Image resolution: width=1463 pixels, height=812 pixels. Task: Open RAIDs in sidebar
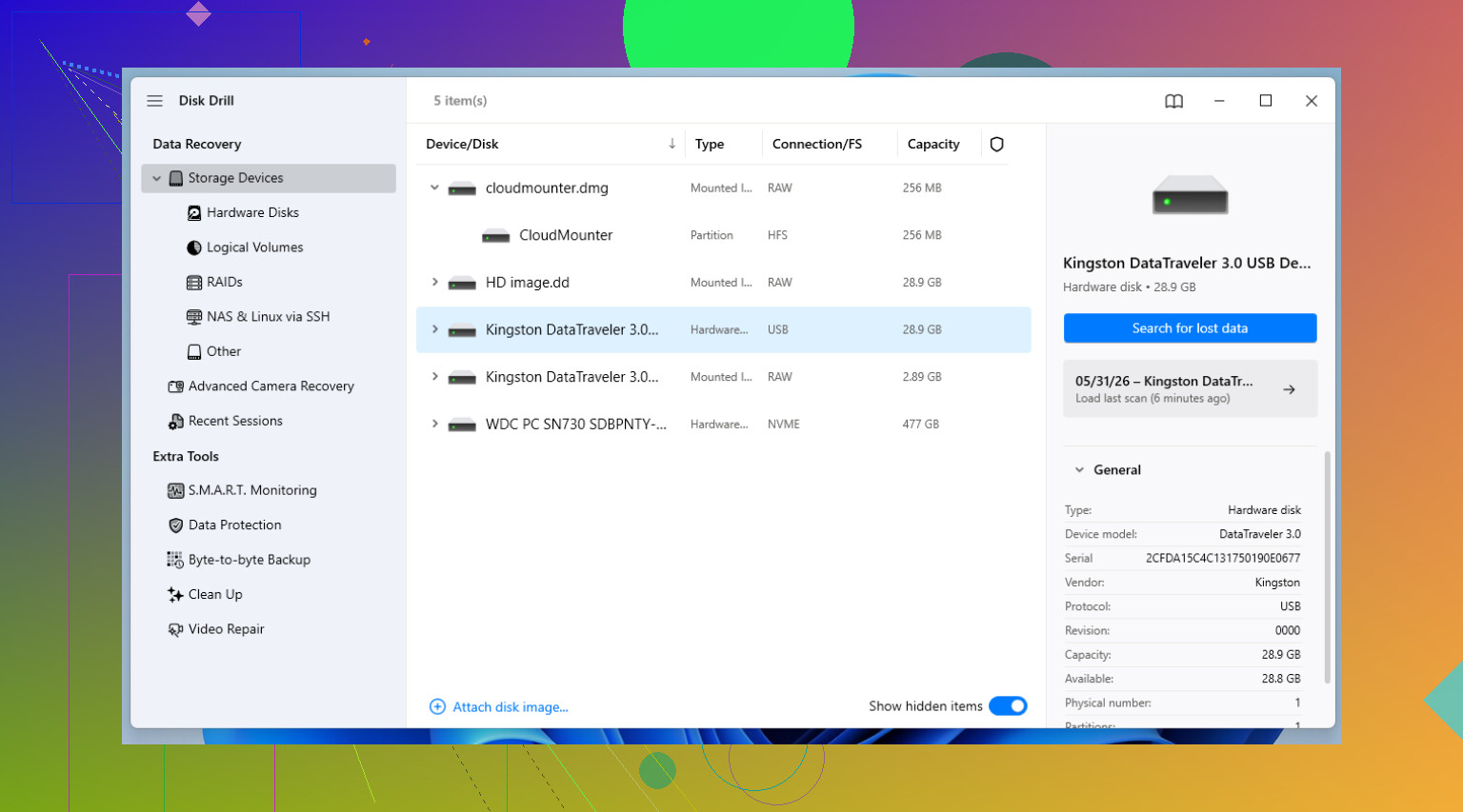(224, 283)
